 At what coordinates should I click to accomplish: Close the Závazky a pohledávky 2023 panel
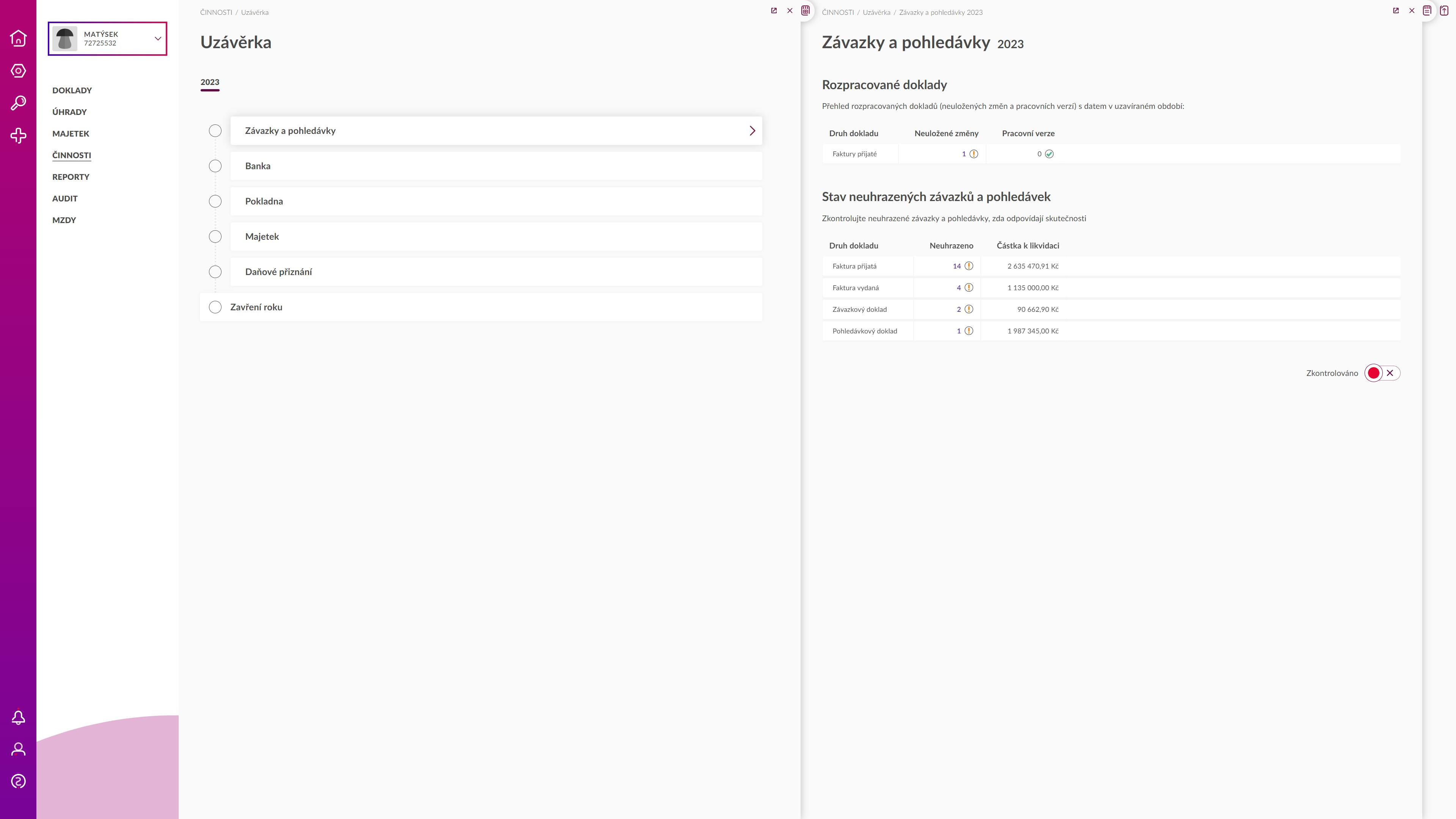coord(1411,11)
